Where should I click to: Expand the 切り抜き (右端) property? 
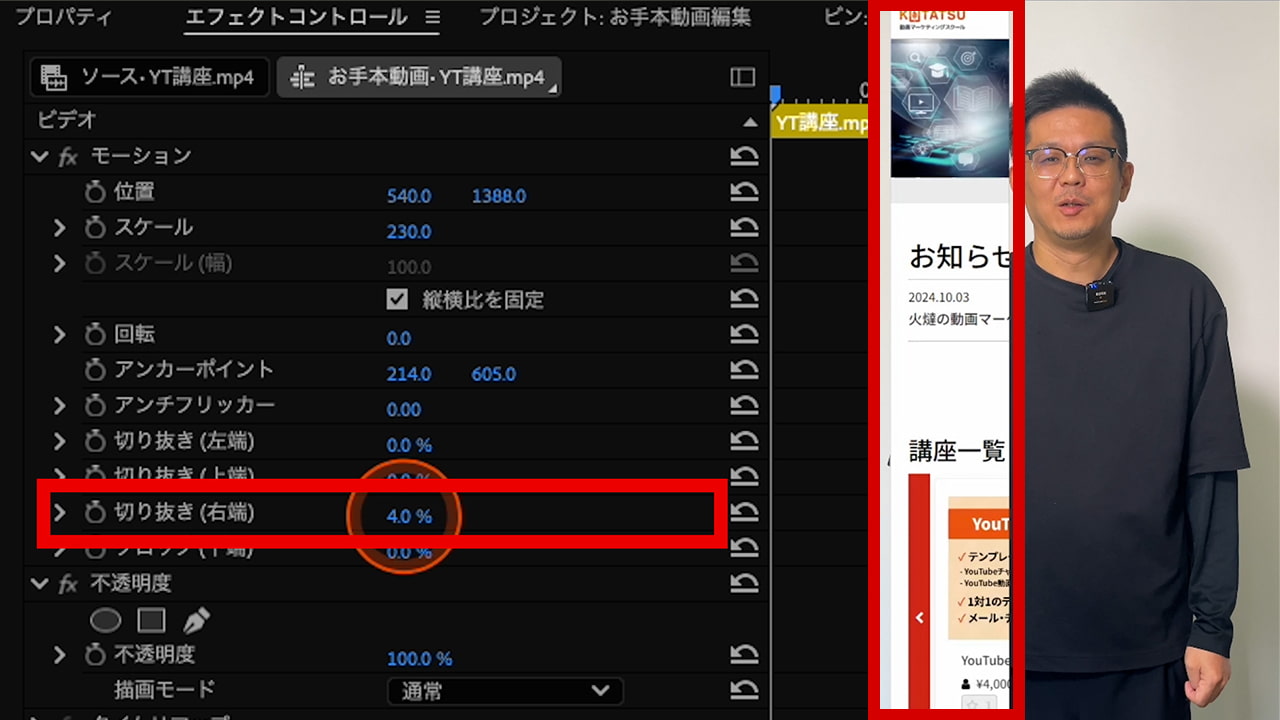[59, 513]
